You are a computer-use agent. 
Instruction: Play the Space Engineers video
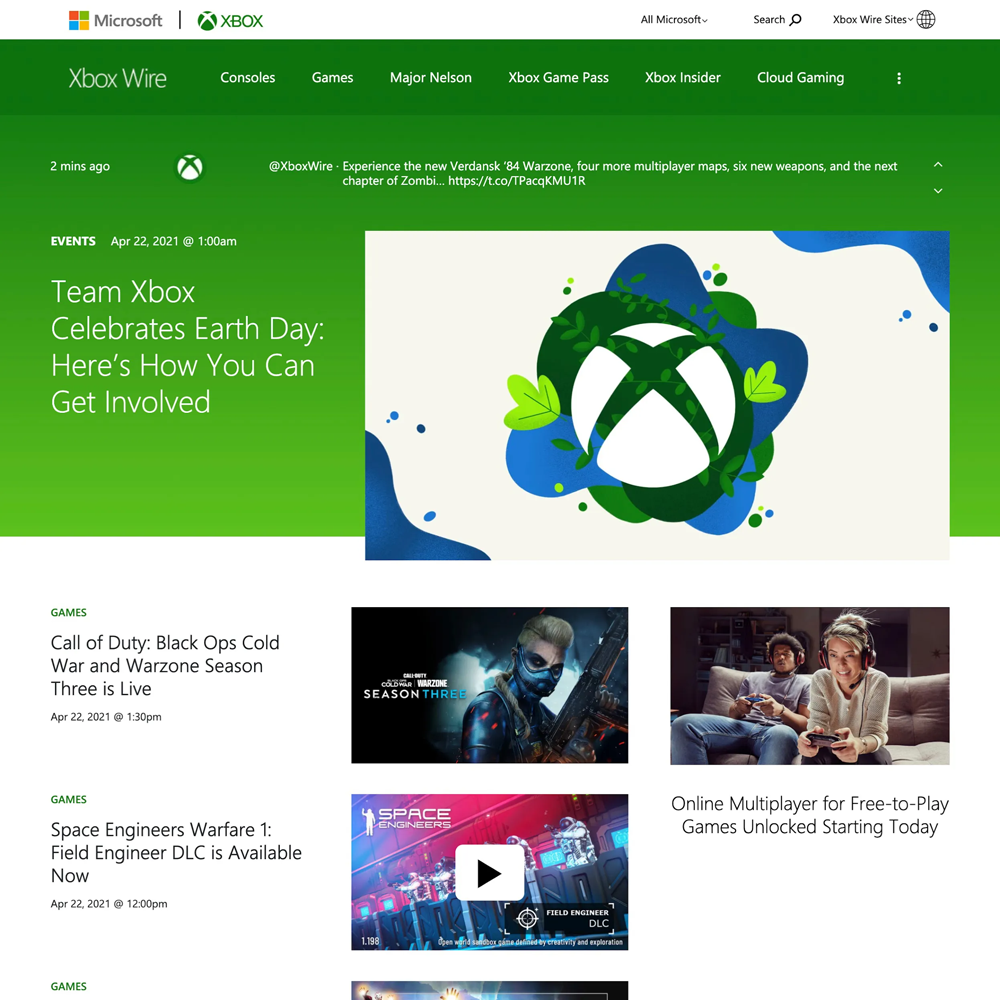coord(489,872)
